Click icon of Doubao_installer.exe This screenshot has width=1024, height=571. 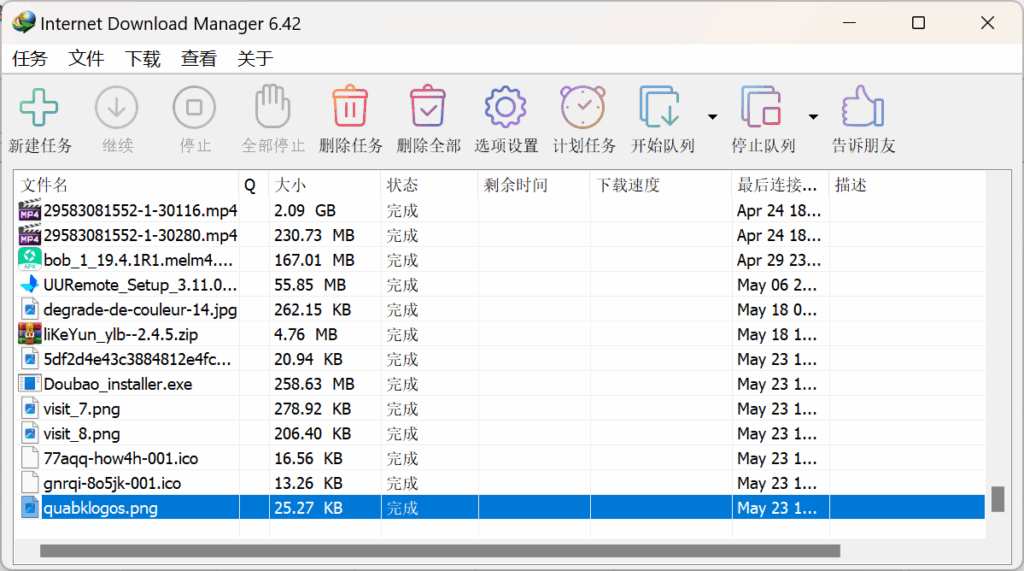tap(29, 383)
